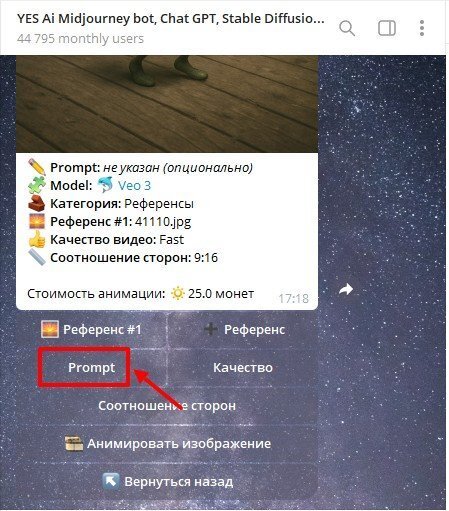Image resolution: width=449 pixels, height=511 pixels.
Task: Click the chest icon on Анимировать изображение
Action: tap(74, 443)
